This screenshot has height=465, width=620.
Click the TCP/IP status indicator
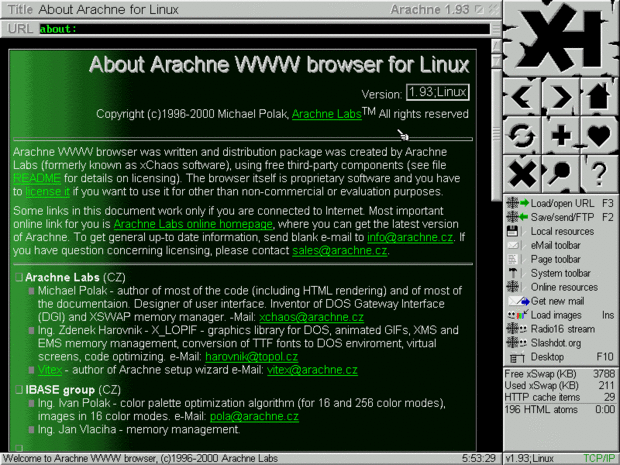599,459
